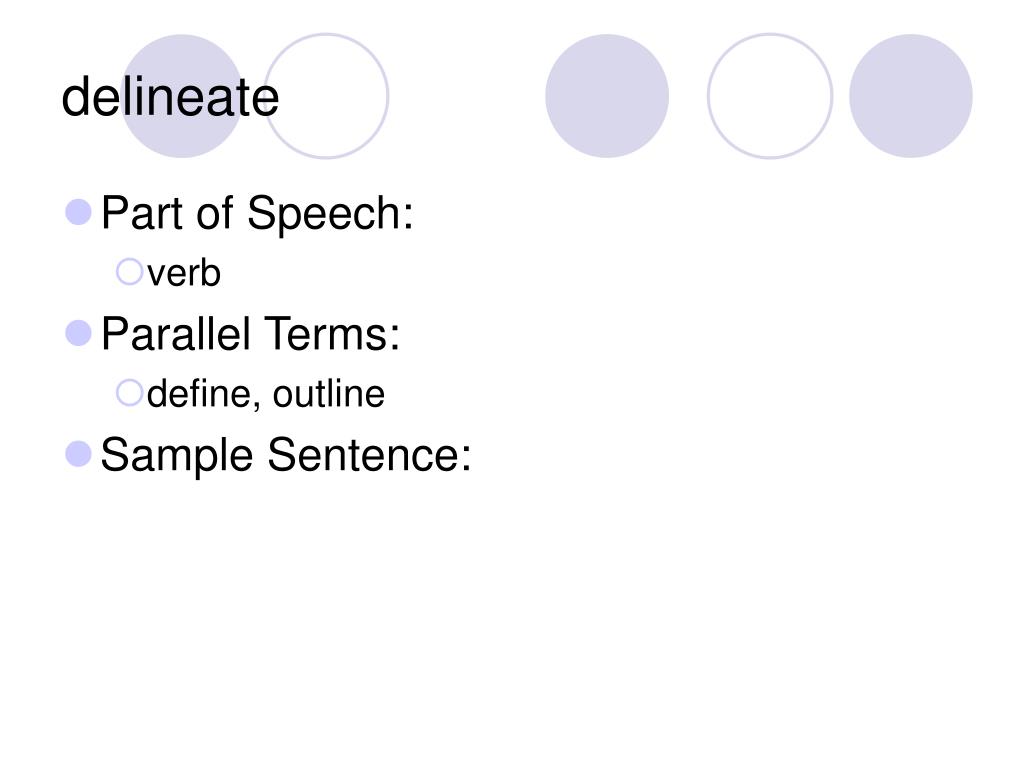Image resolution: width=1024 pixels, height=768 pixels.
Task: Select the word "Parallel" in second bullet
Action: [176, 334]
